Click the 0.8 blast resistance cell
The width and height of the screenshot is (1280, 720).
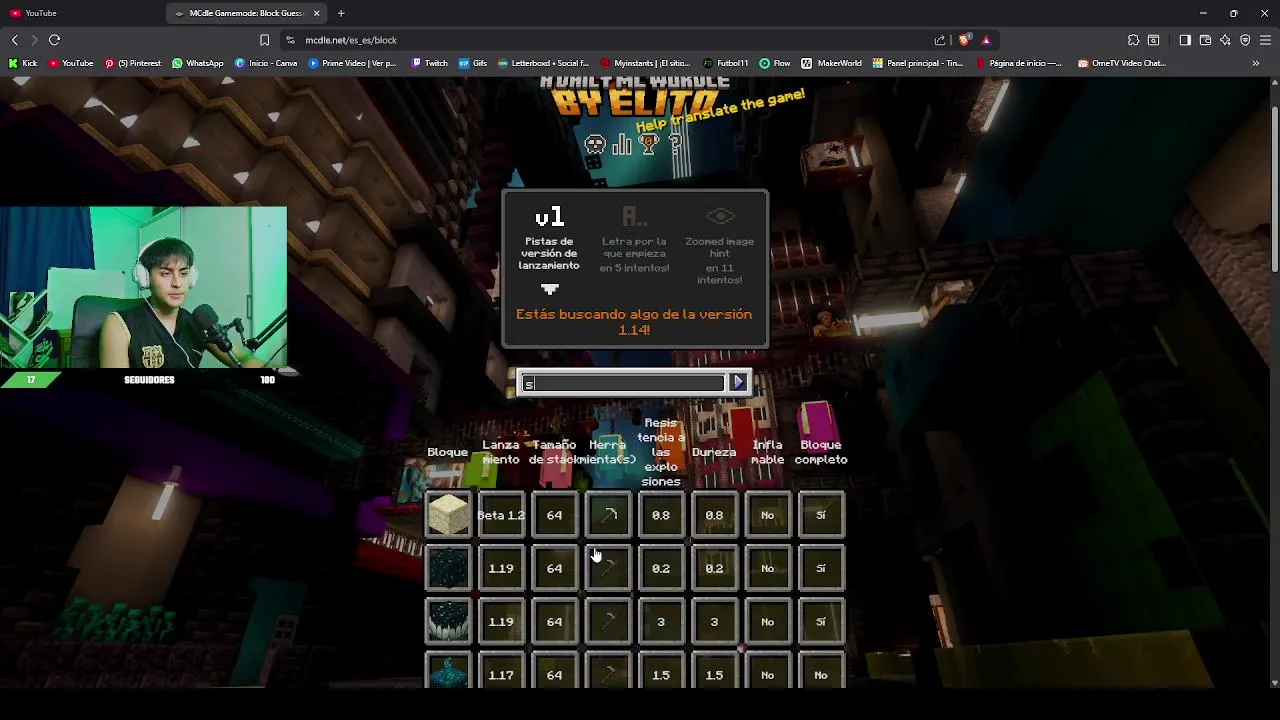[x=661, y=515]
